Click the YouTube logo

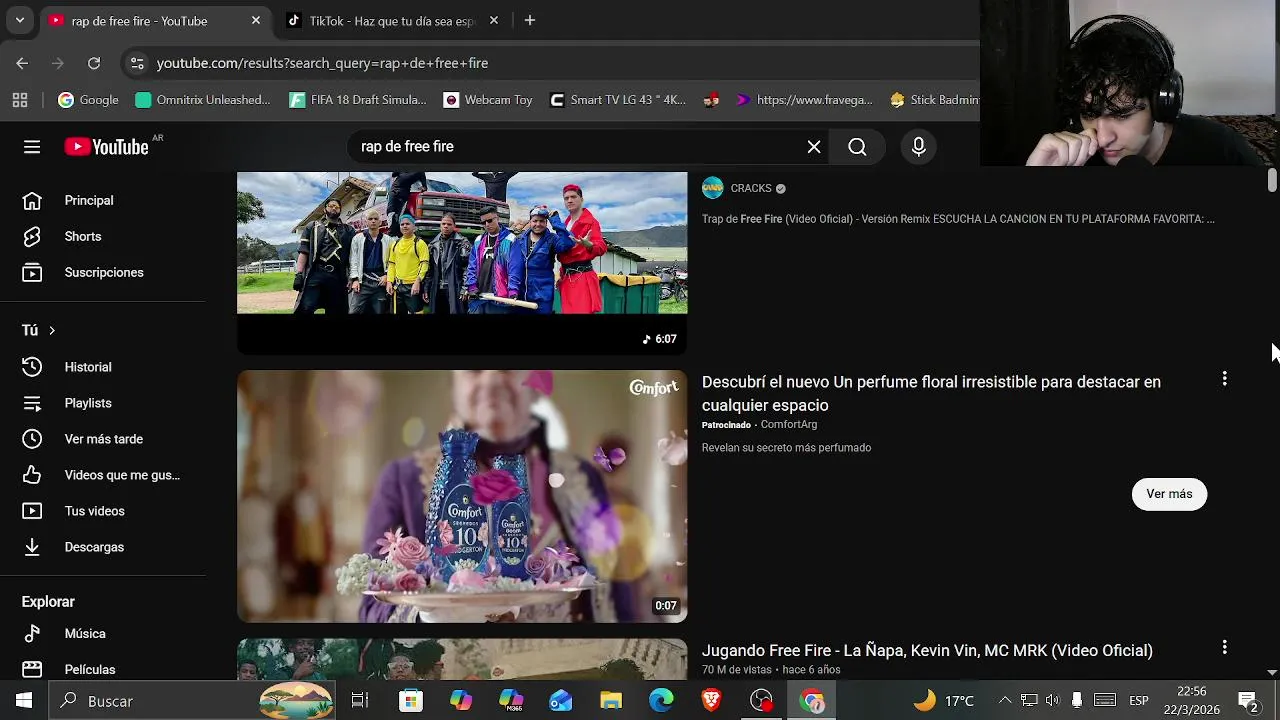click(x=107, y=147)
